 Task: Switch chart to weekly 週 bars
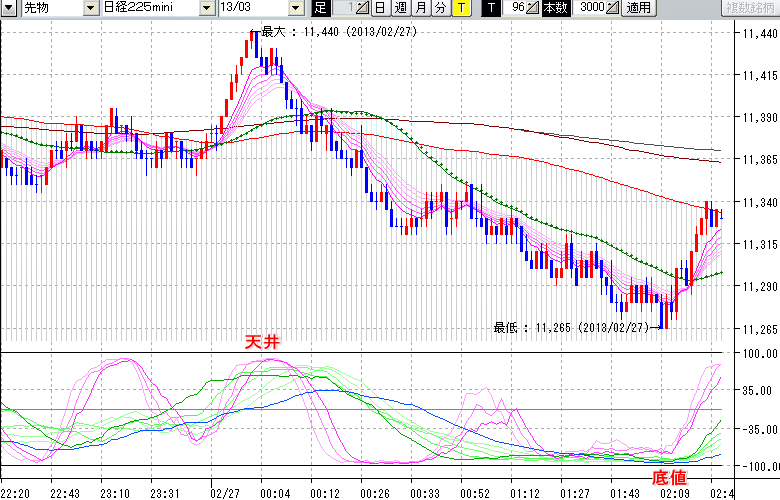(x=400, y=8)
